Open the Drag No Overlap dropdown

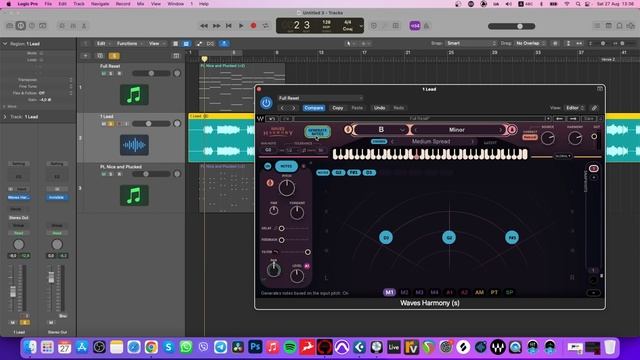[530, 43]
